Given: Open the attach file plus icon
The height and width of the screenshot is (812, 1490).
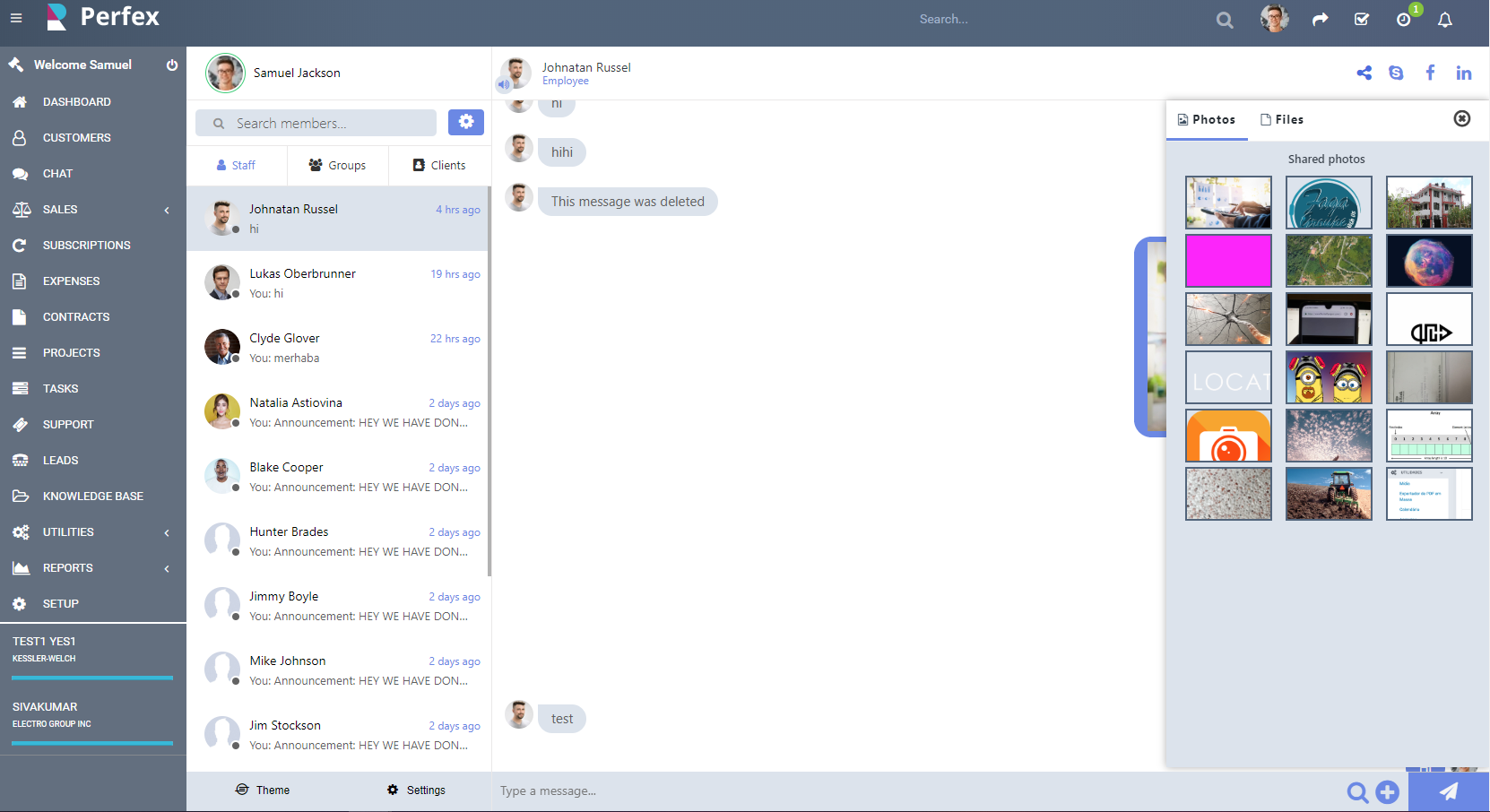Looking at the screenshot, I should pos(1386,792).
